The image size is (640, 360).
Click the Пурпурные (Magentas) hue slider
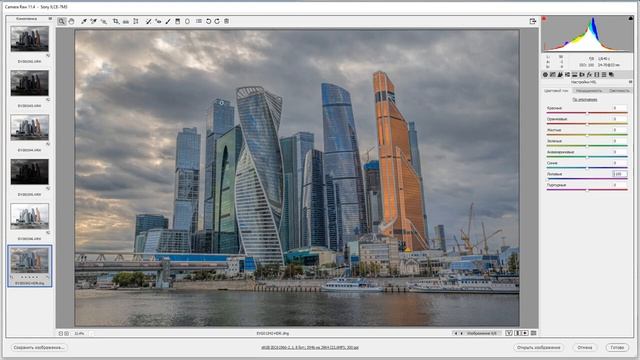coord(587,190)
